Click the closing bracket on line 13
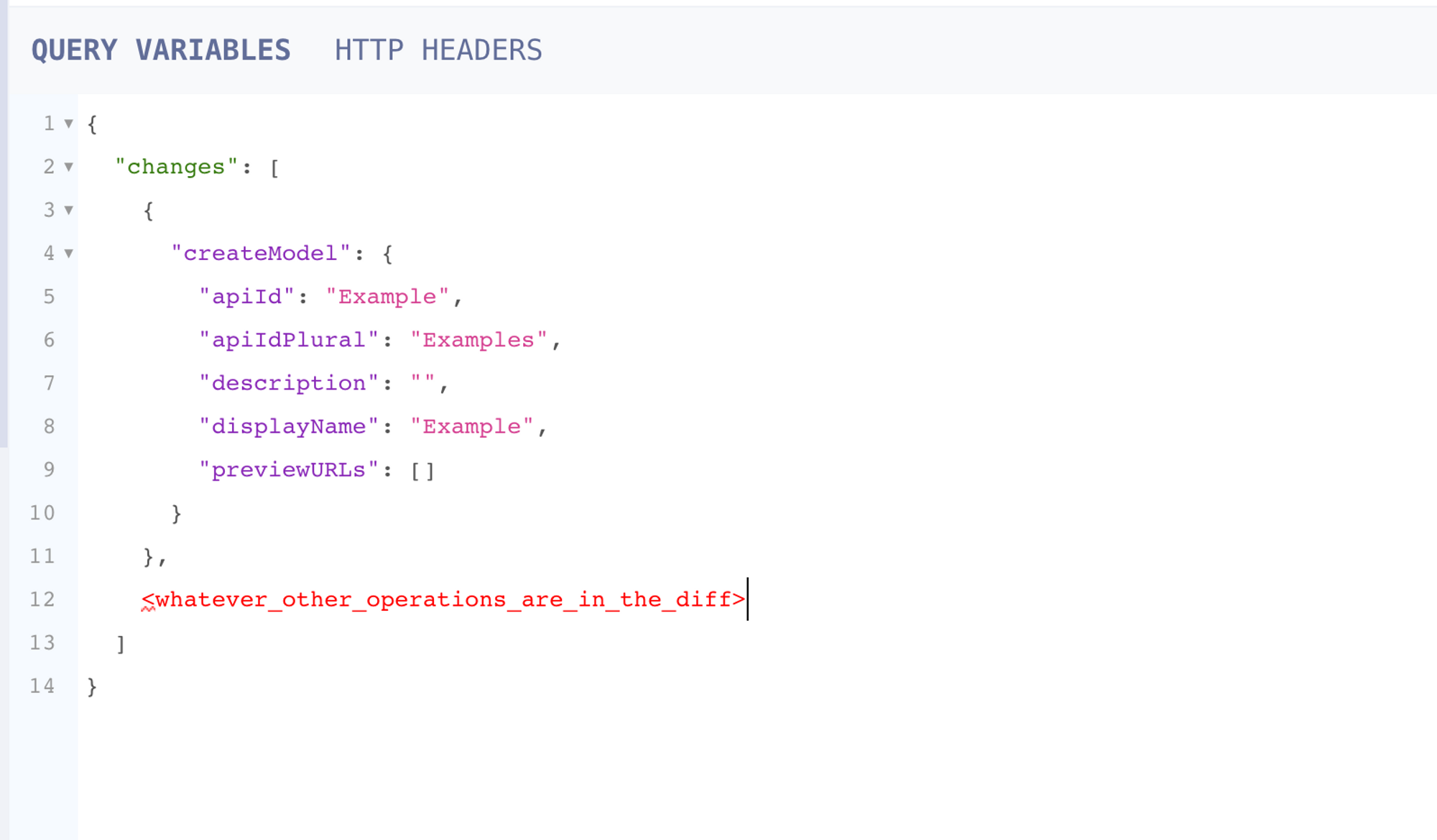 (x=121, y=644)
